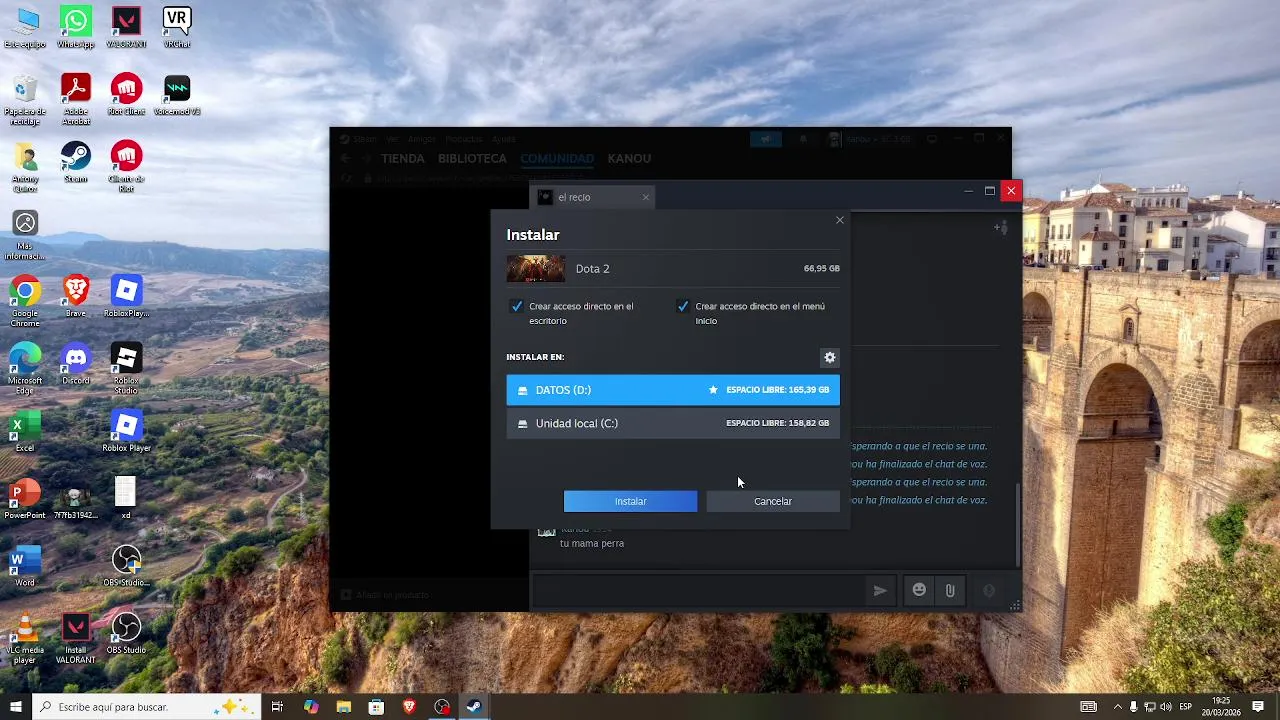Image resolution: width=1280 pixels, height=720 pixels.
Task: Click the Steam back navigation arrow
Action: 345,158
